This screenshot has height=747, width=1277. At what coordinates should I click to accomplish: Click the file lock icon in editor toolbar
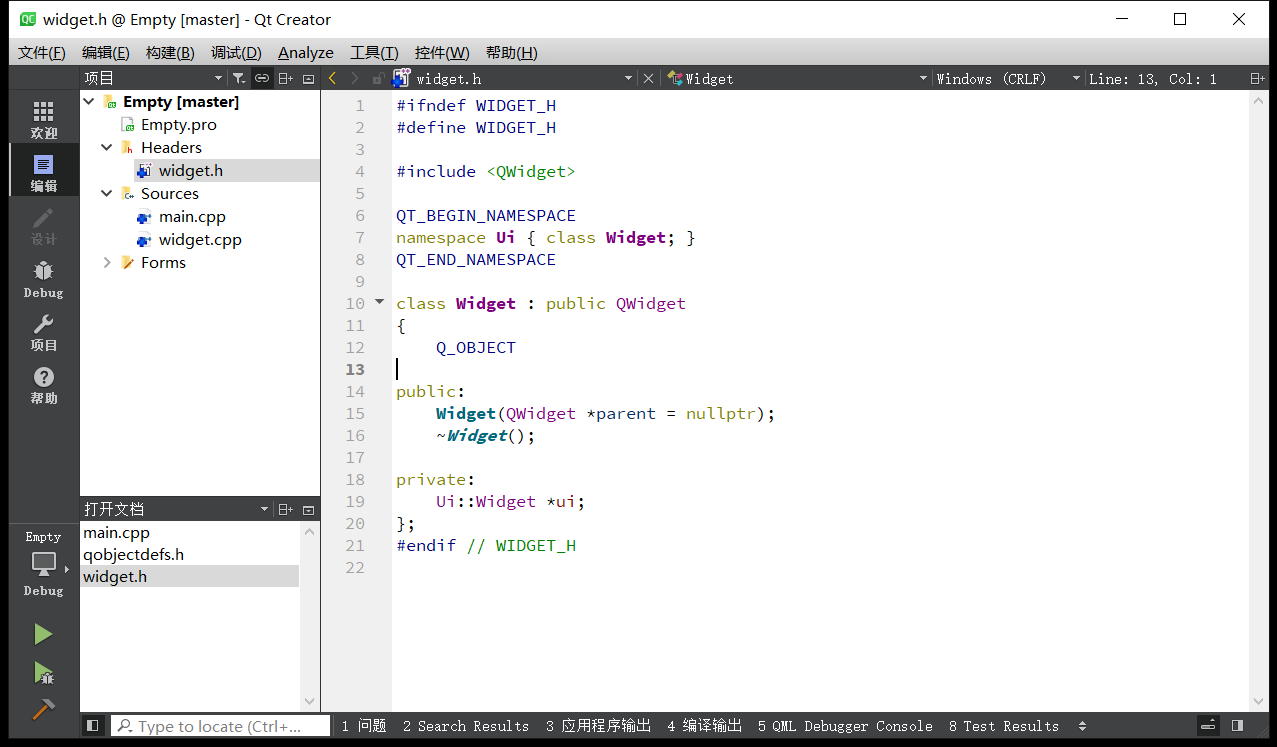(378, 78)
